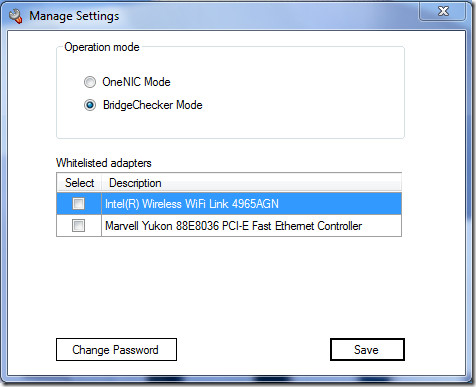476x387 pixels.
Task: Click the Manage Settings title bar text
Action: [x=74, y=16]
